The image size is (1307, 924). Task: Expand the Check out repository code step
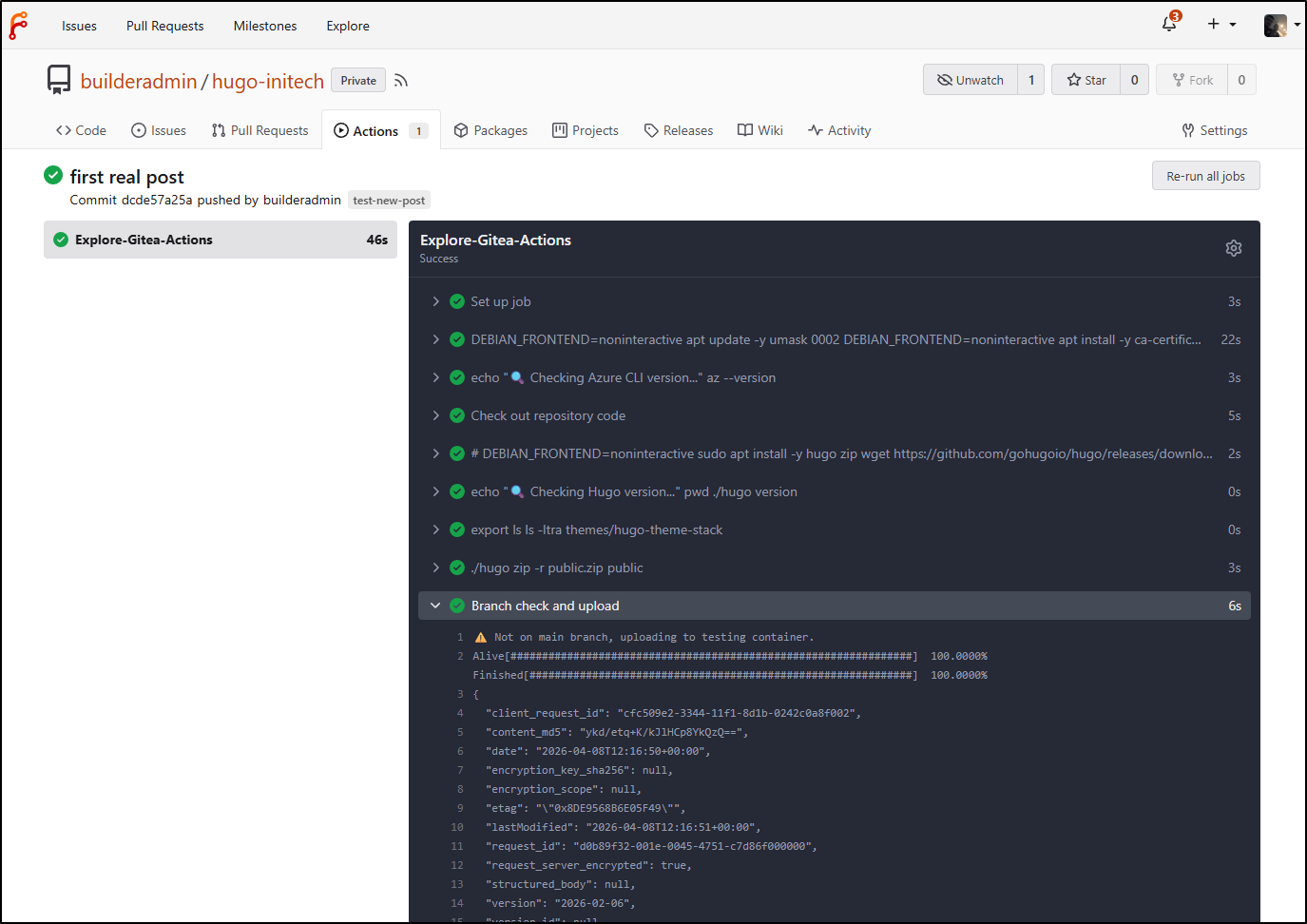548,415
